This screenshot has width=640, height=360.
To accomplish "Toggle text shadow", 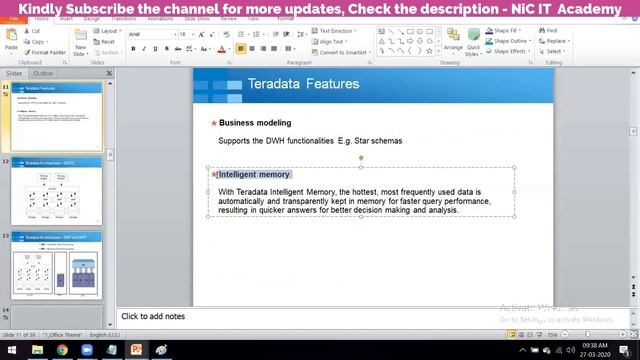I will (167, 49).
